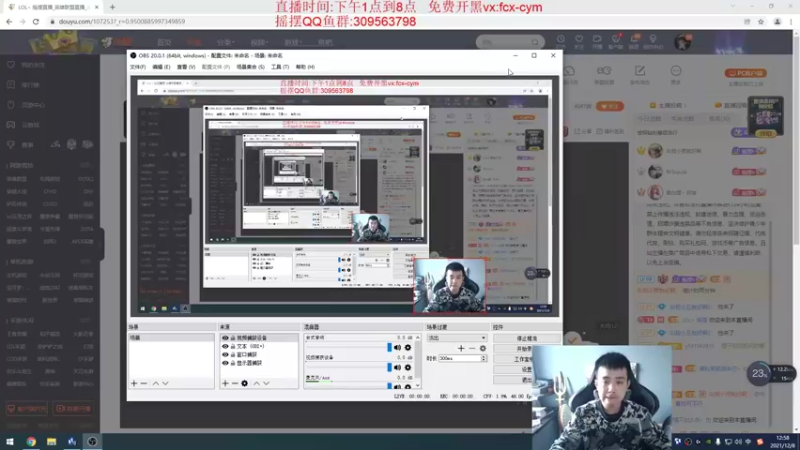Mute first mixer channel speaker icon
The width and height of the screenshot is (800, 450).
click(397, 347)
